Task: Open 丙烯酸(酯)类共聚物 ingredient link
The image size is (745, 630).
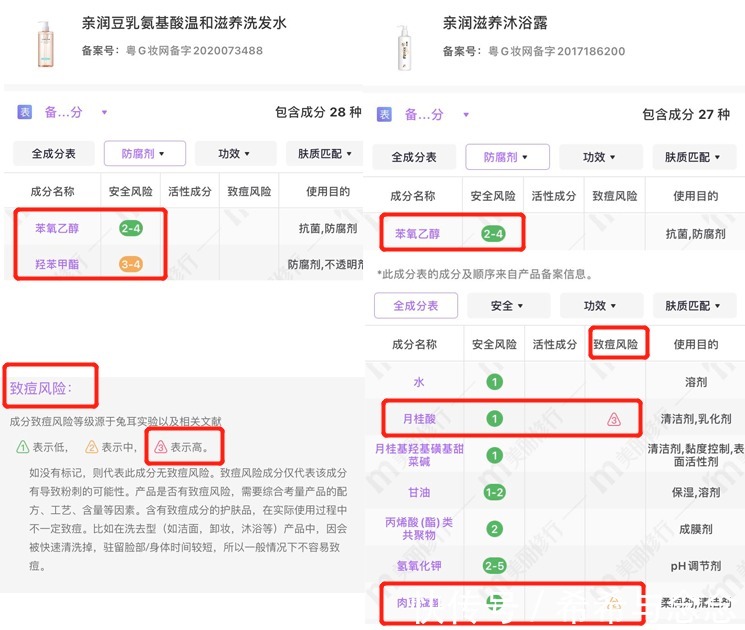Action: (419, 529)
